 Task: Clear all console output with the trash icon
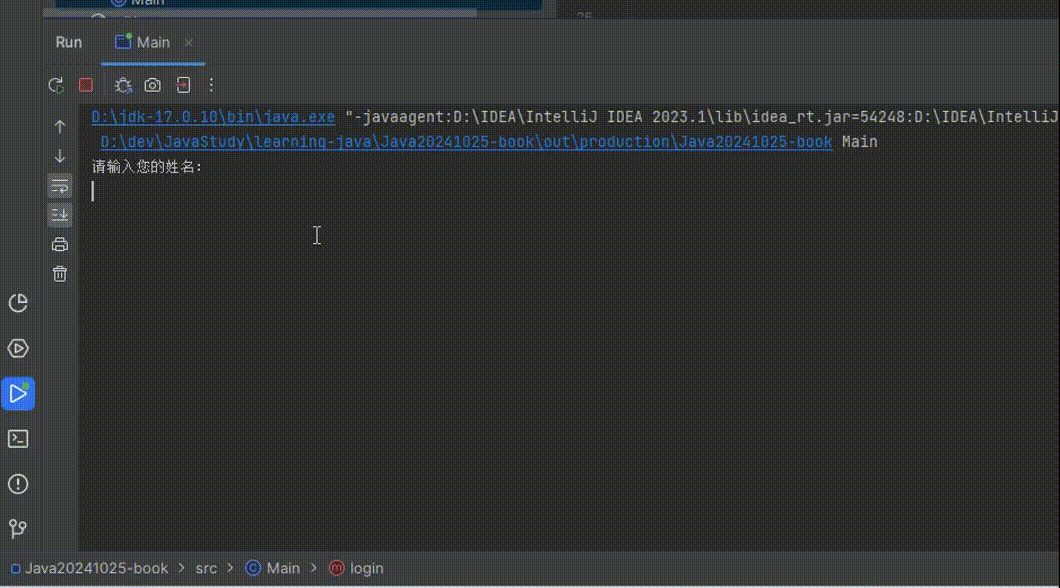tap(59, 274)
